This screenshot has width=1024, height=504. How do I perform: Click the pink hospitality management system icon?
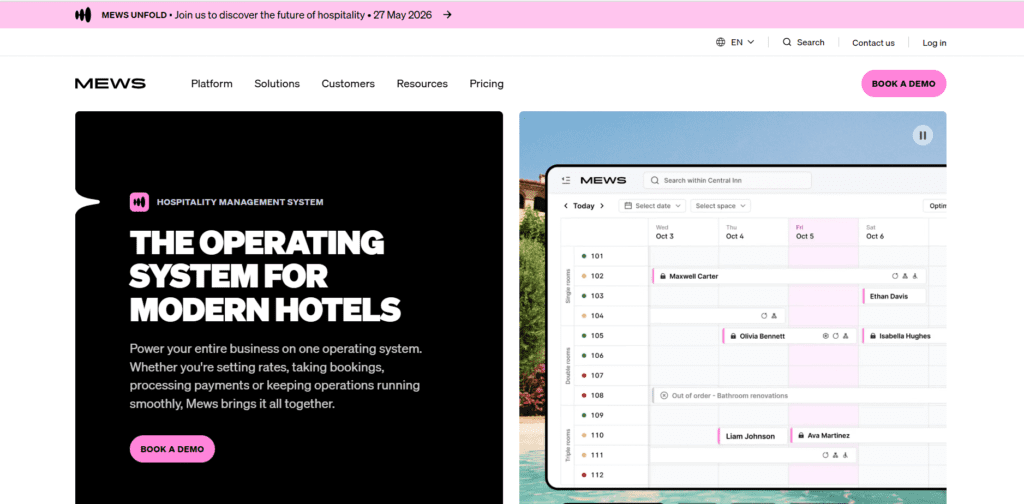139,202
